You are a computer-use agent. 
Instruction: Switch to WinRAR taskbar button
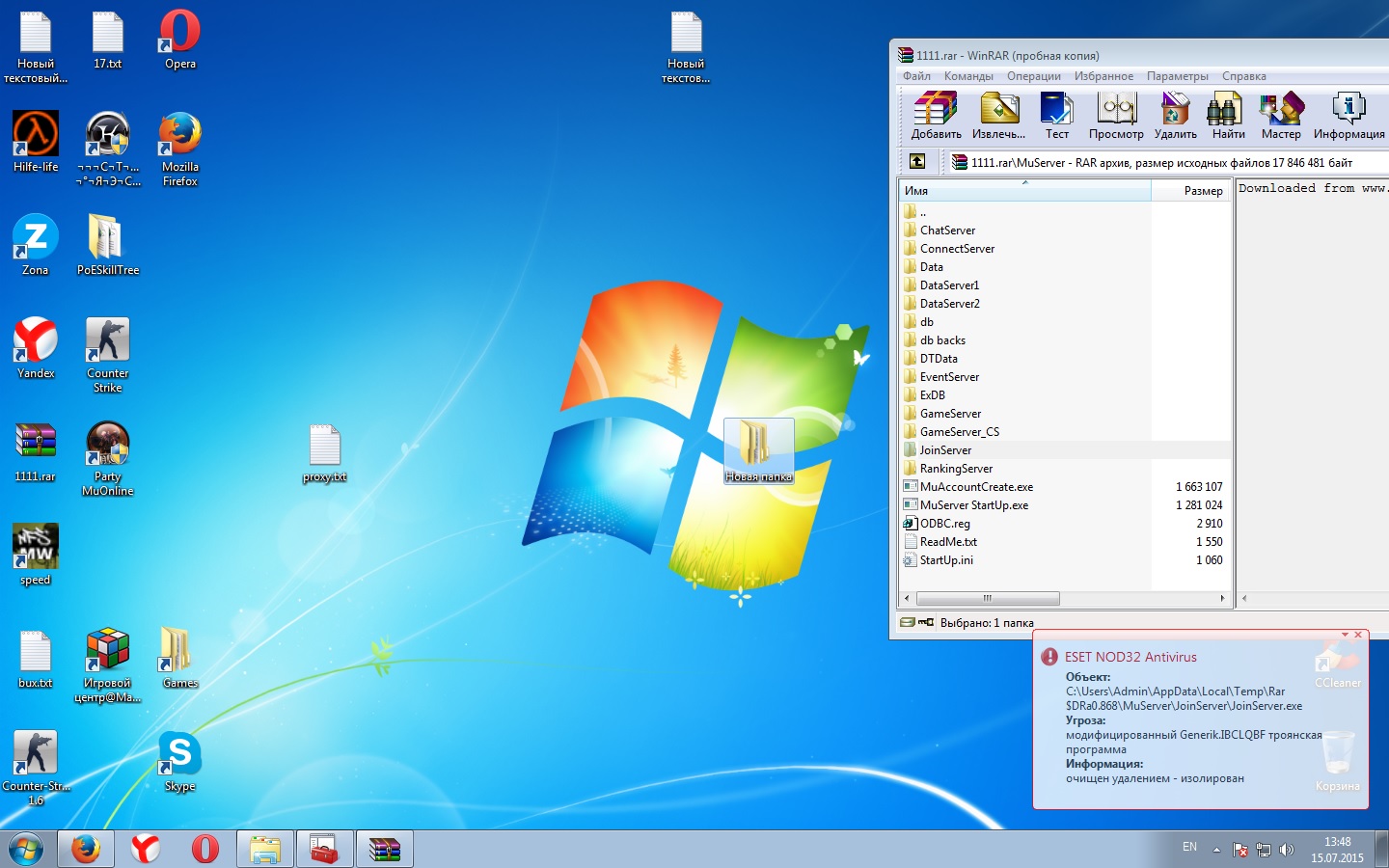point(385,849)
